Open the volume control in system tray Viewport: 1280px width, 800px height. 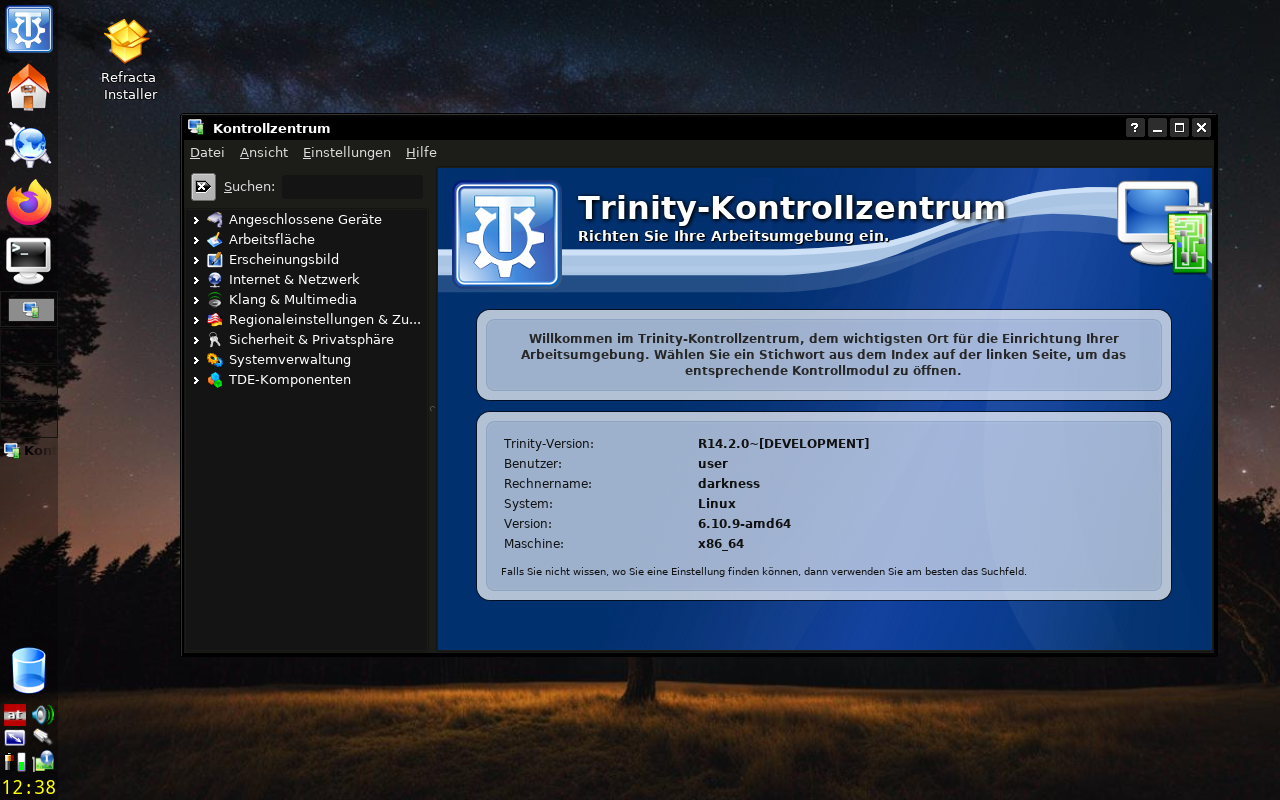coord(42,714)
